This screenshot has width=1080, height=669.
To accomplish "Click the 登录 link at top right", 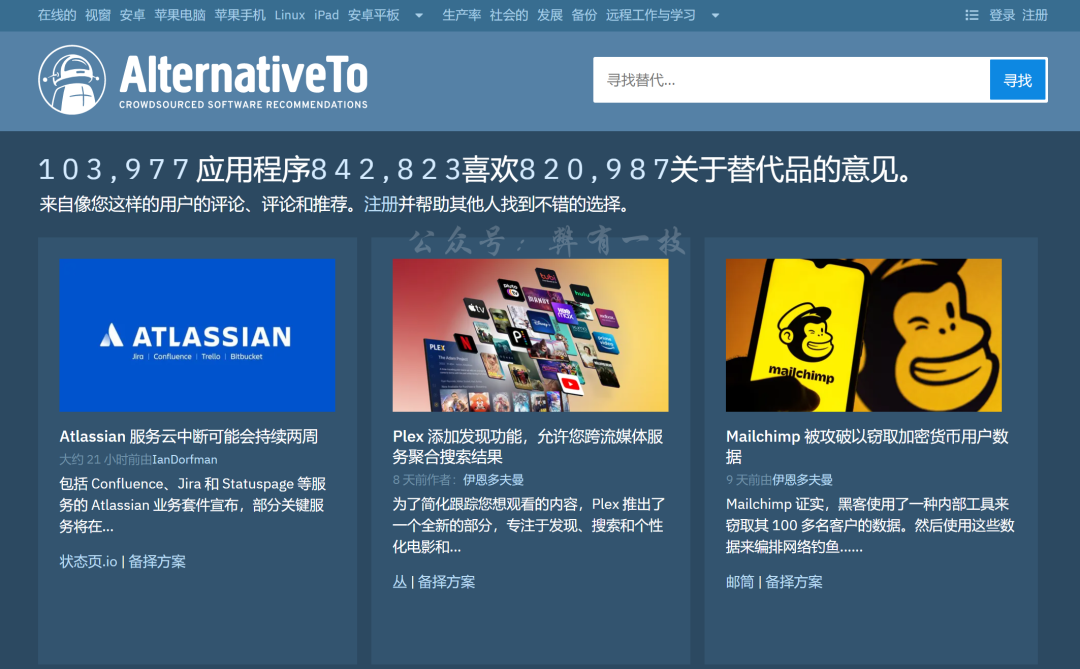I will (1003, 15).
